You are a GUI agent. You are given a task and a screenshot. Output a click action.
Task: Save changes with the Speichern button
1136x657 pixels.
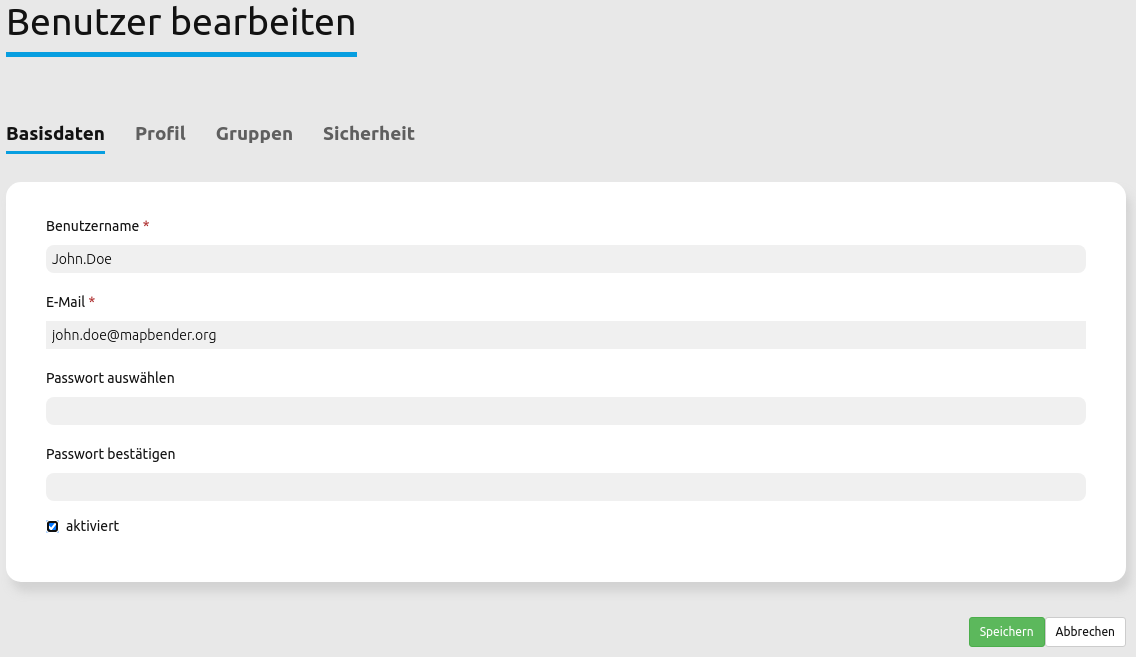[x=1006, y=632]
